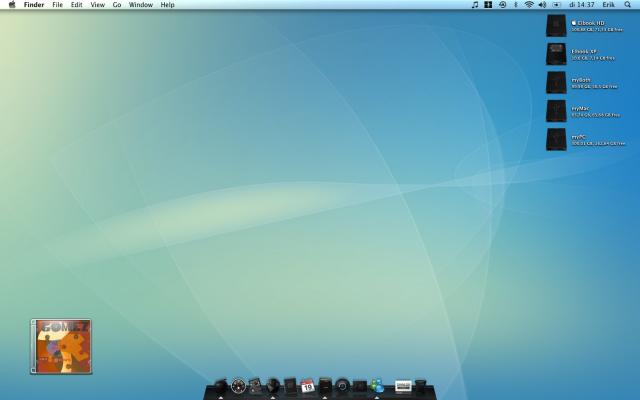Open the Edit menu
Image resolution: width=640 pixels, height=400 pixels.
pos(76,5)
